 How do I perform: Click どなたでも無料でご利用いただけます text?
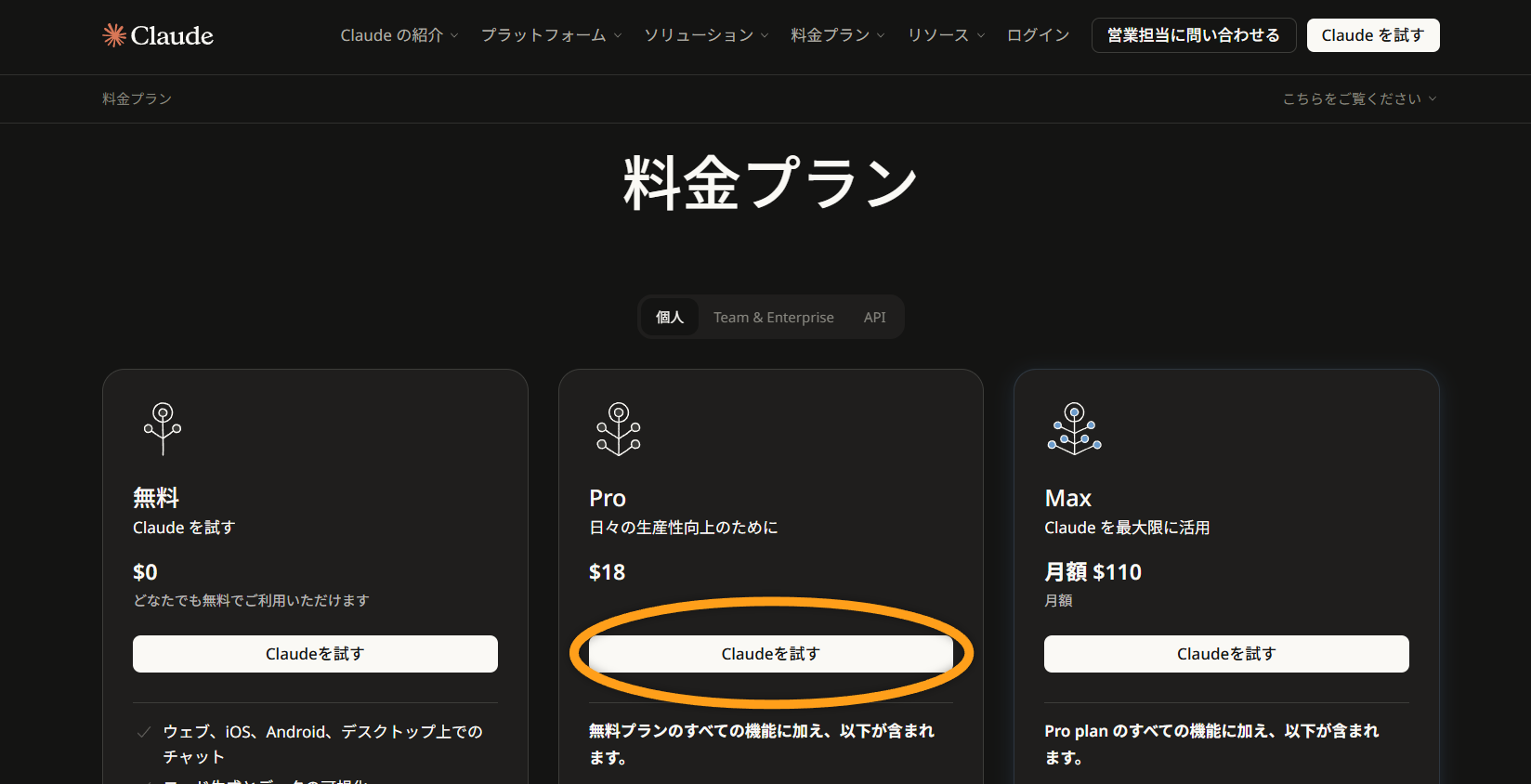tap(251, 600)
